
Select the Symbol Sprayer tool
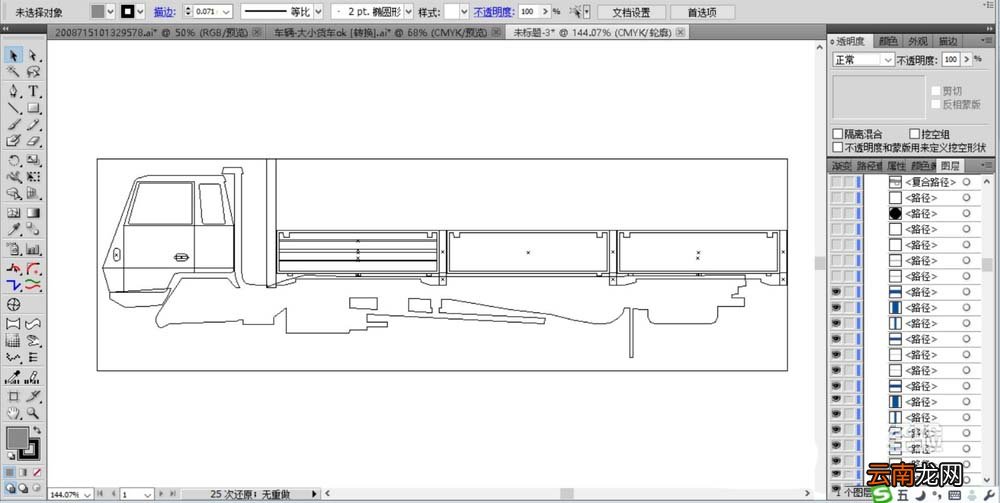click(x=14, y=249)
